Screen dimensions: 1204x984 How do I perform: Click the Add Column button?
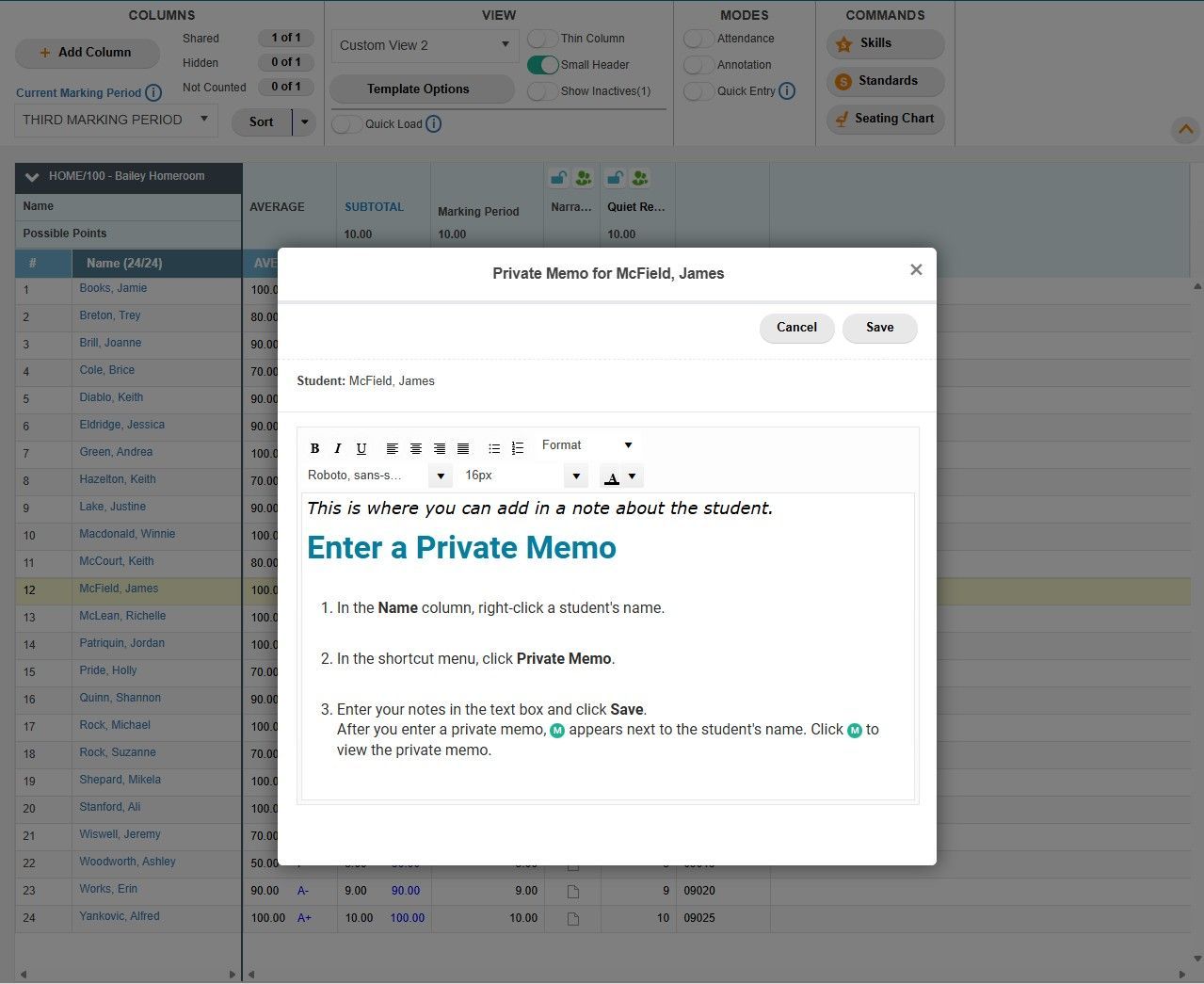[87, 53]
